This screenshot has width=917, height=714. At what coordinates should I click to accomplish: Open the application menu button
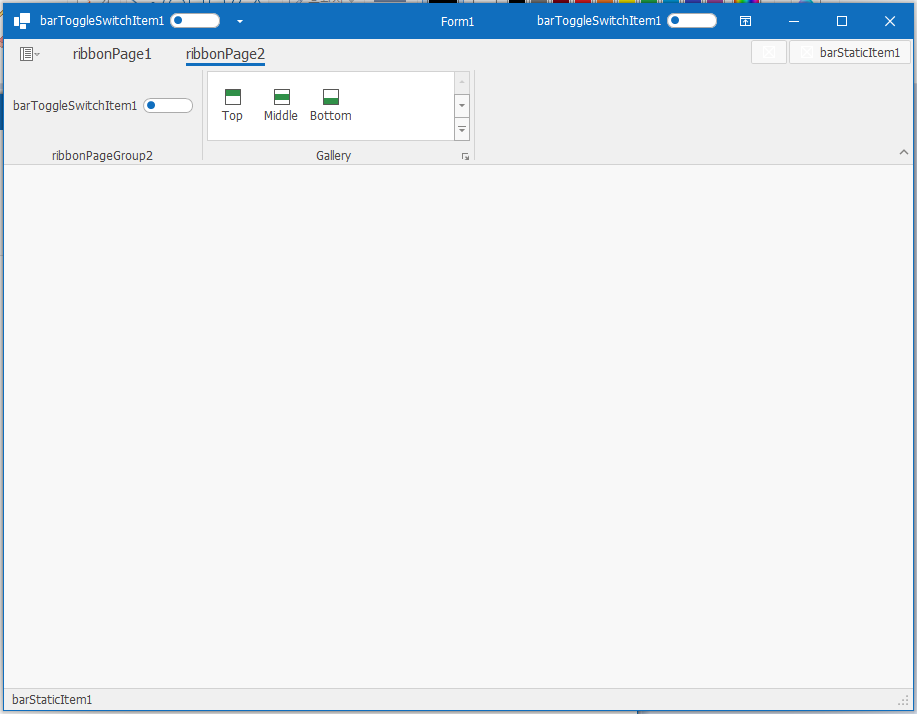point(29,54)
